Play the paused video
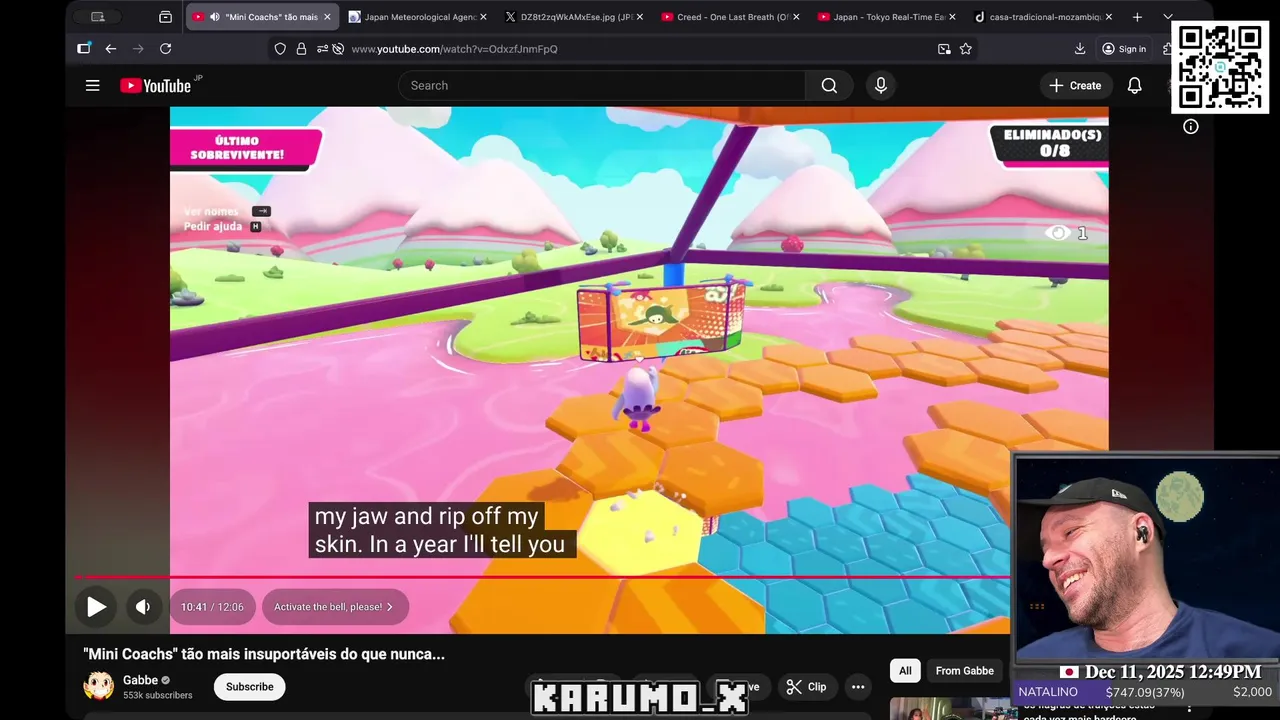This screenshot has height=720, width=1280. (96, 606)
